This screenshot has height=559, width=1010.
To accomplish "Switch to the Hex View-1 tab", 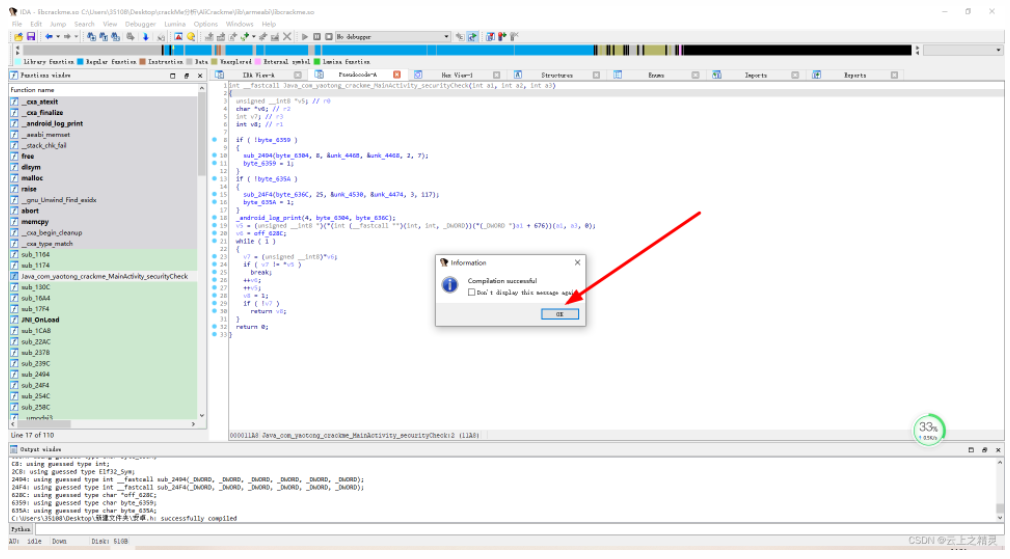I will pos(457,75).
